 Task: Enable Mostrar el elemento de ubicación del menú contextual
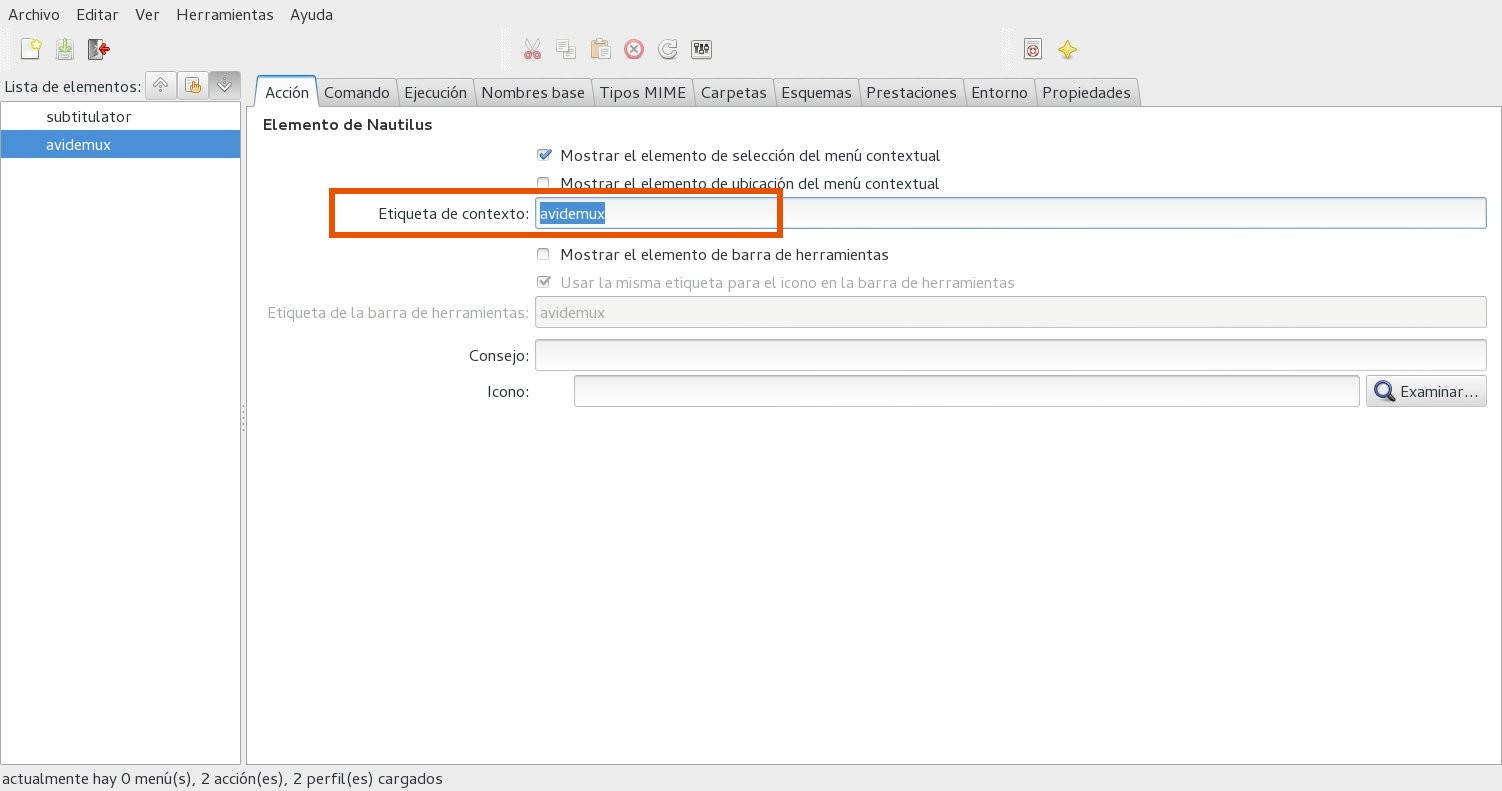pos(544,183)
